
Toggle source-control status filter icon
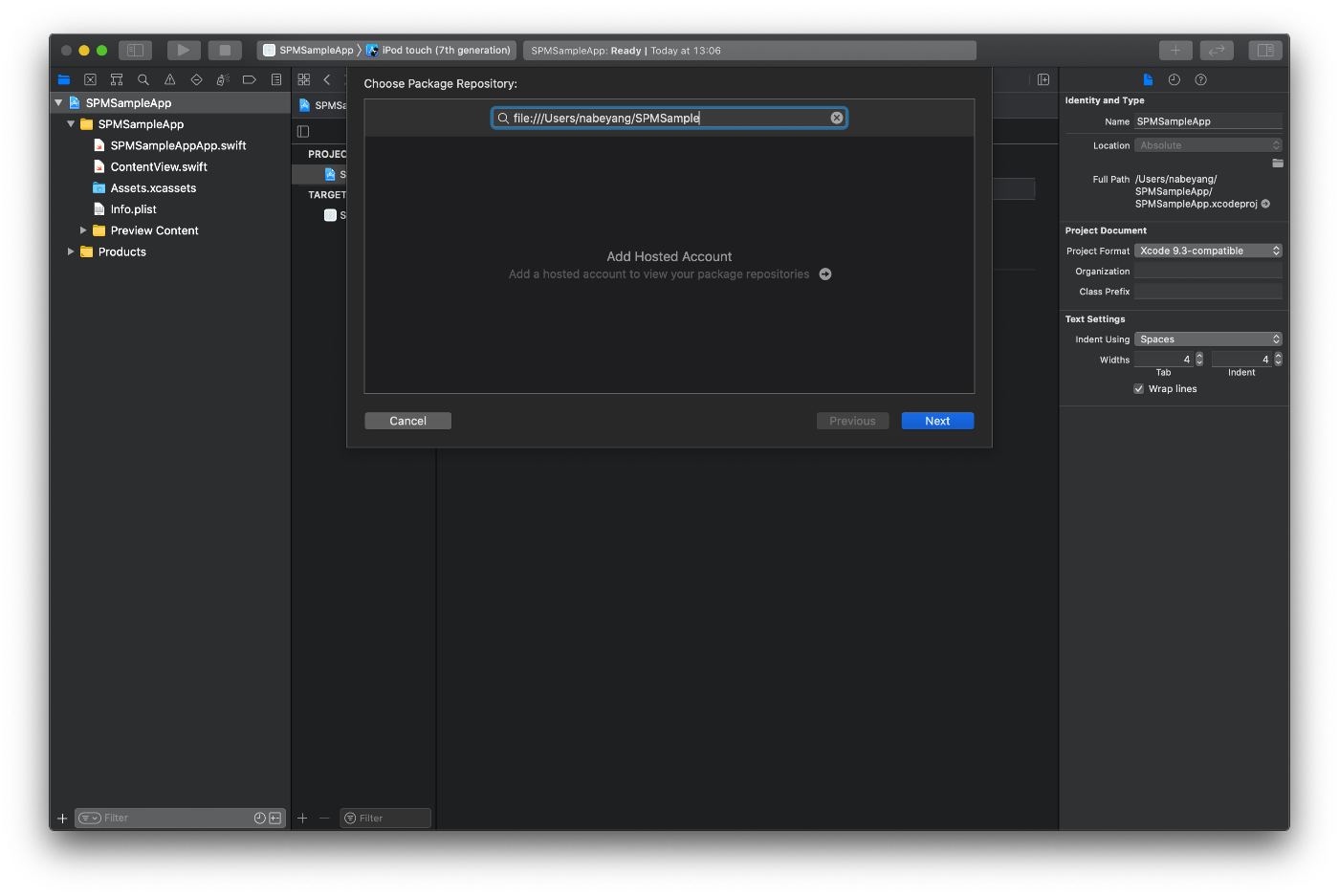click(x=275, y=819)
